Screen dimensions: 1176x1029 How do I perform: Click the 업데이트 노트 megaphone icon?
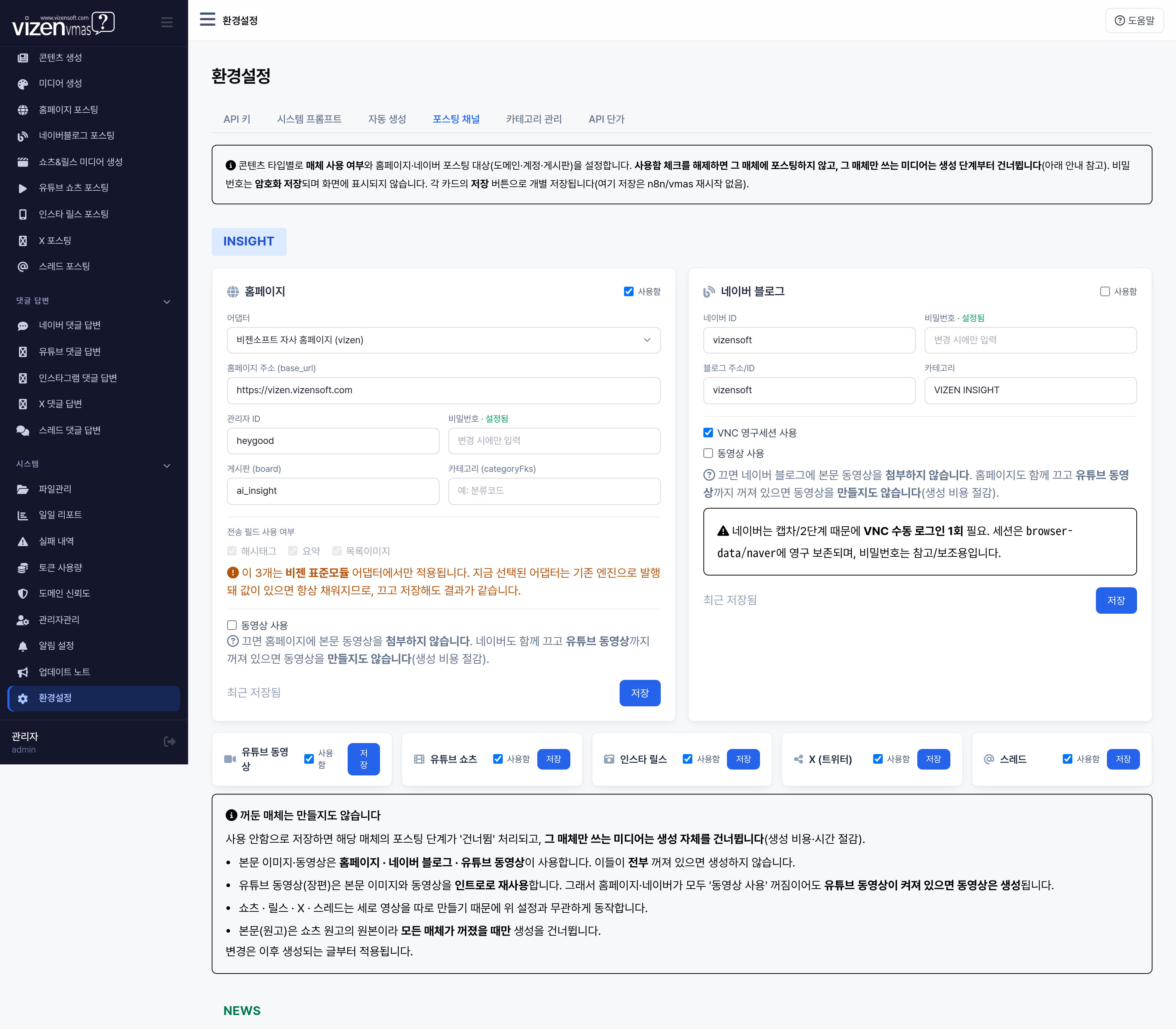pyautogui.click(x=23, y=673)
